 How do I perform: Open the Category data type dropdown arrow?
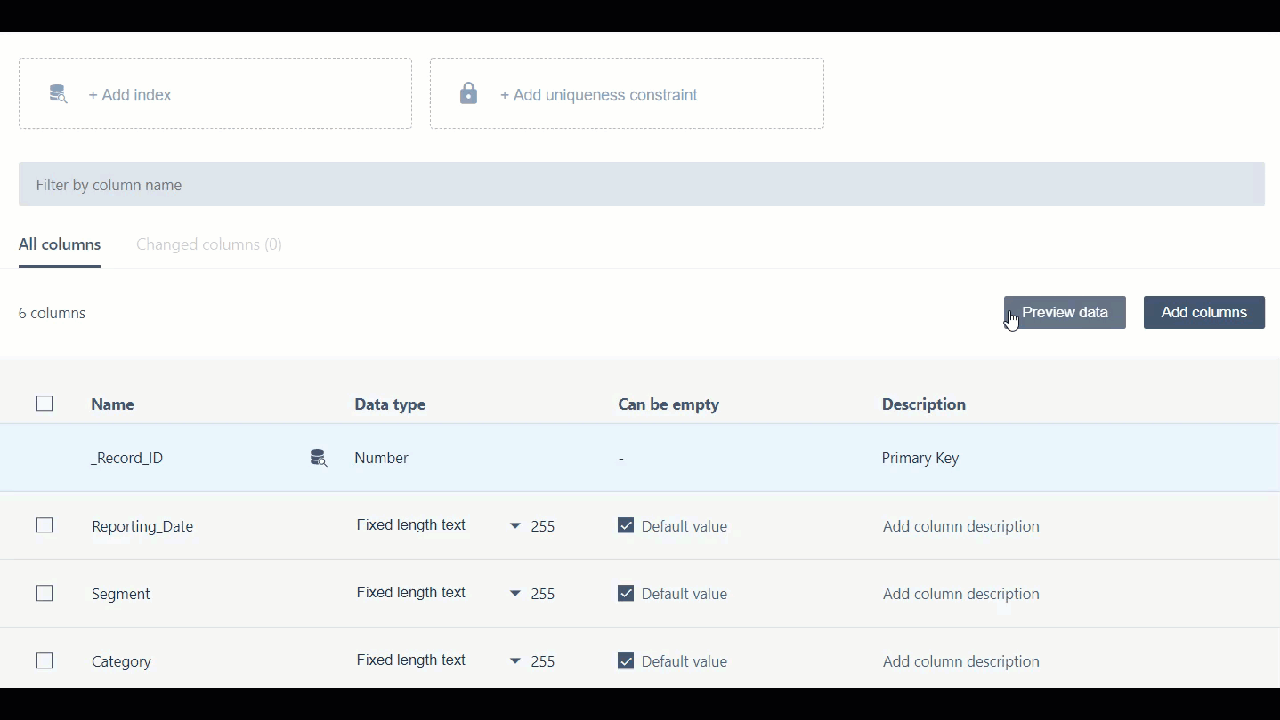515,661
